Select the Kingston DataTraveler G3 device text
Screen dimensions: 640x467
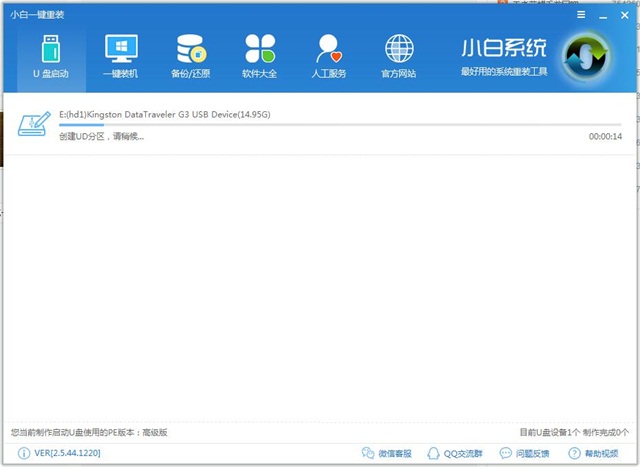point(164,115)
